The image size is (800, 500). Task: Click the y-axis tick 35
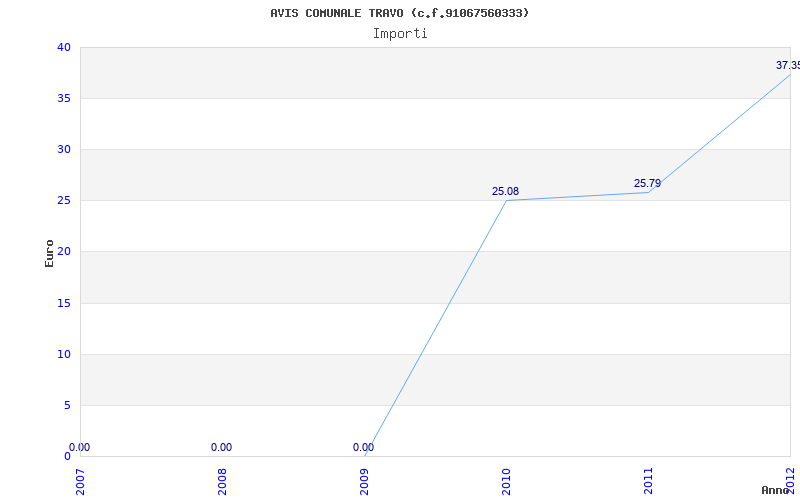[x=64, y=98]
